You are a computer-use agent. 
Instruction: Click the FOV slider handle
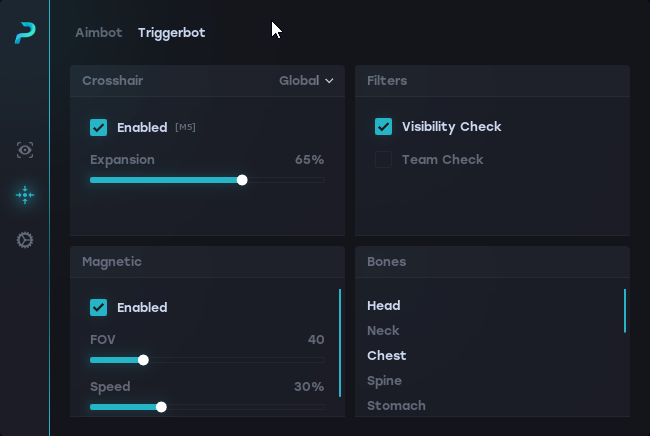(143, 360)
